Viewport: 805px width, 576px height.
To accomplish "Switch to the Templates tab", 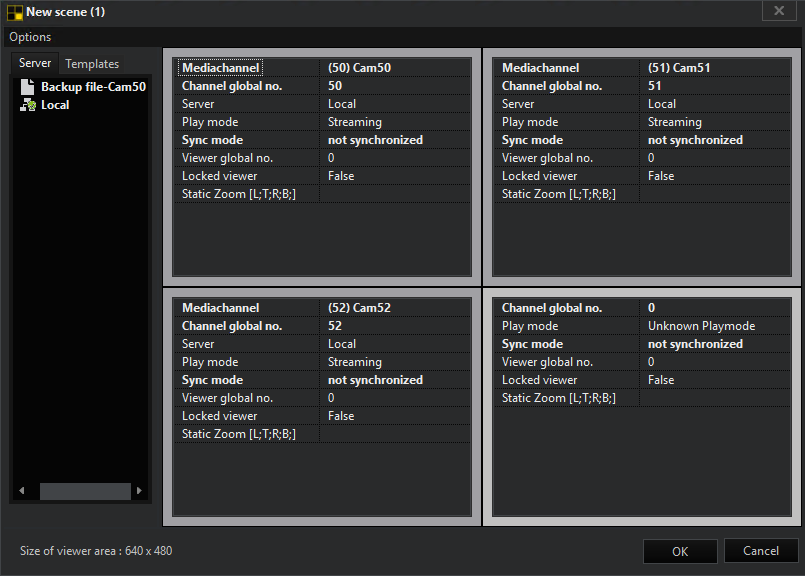I will point(92,64).
